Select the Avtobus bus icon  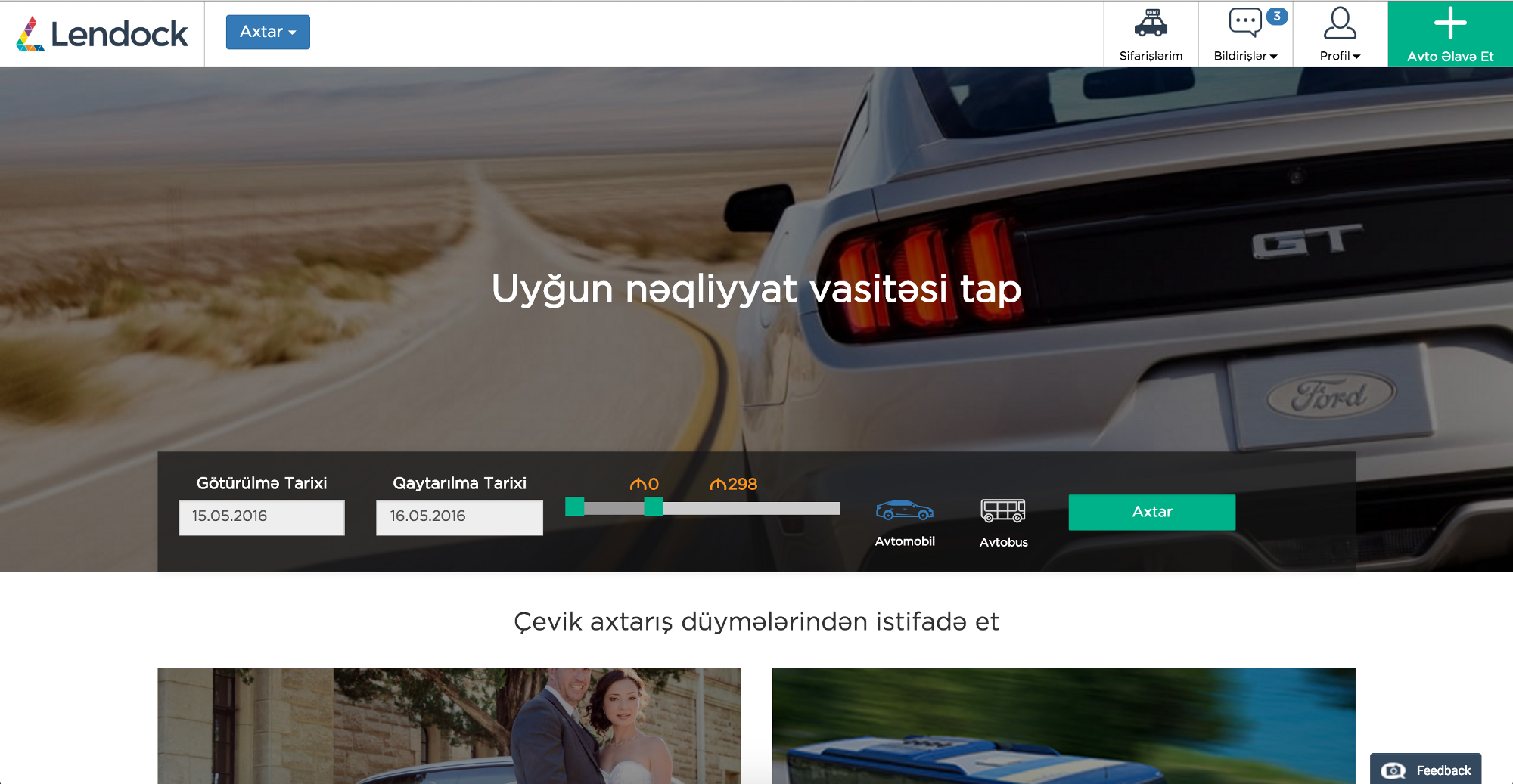pos(1003,510)
